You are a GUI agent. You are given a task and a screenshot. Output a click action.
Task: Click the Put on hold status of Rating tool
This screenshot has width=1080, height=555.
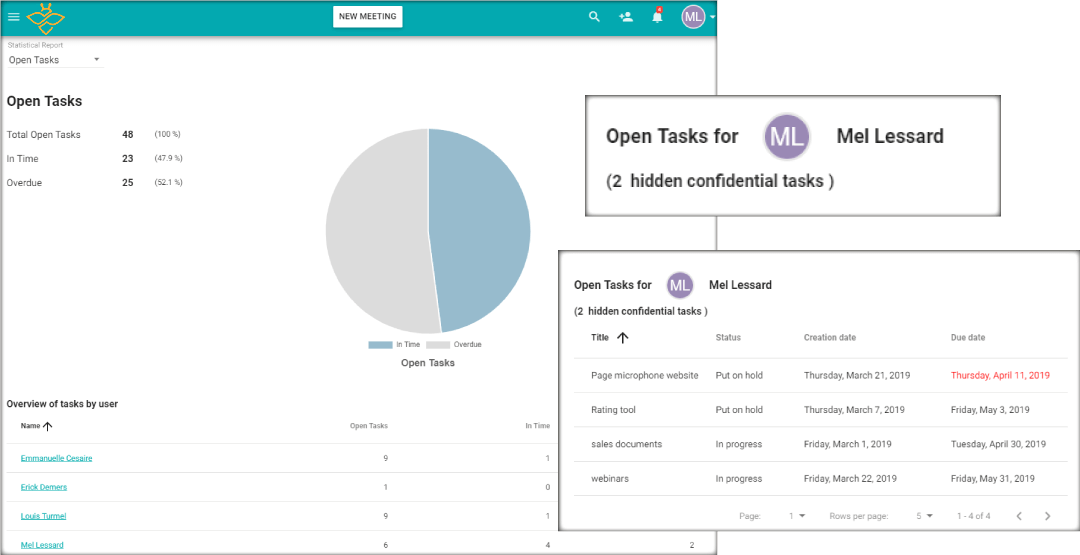[x=739, y=410]
